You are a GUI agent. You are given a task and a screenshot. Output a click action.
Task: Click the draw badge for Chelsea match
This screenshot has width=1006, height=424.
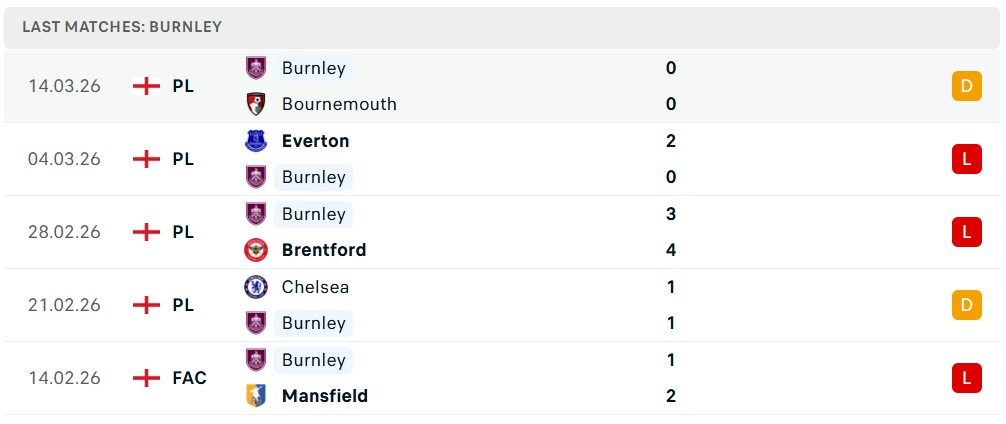point(966,305)
